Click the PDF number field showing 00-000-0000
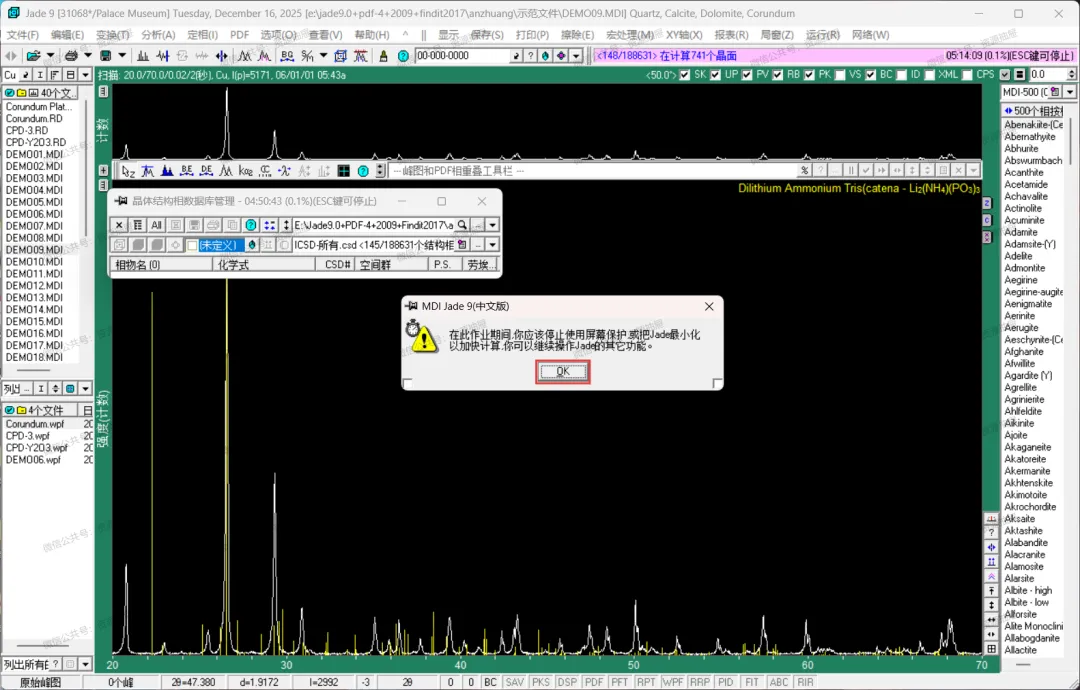 (x=461, y=56)
